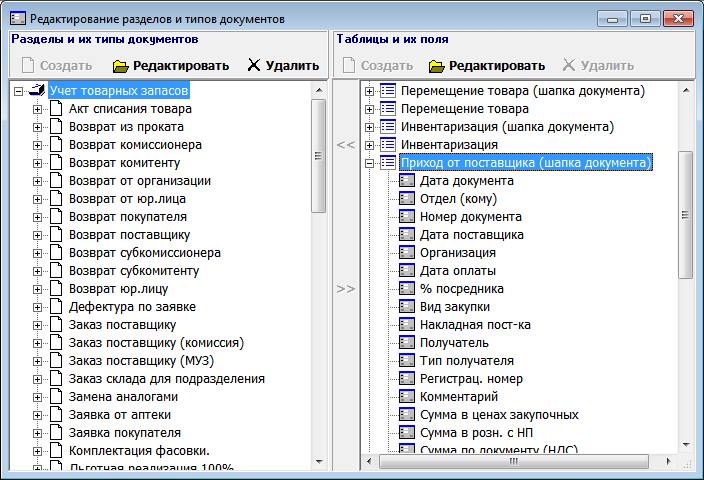
Task: Click the table icon of Перемещение товара (шапка документа)
Action: tap(388, 91)
